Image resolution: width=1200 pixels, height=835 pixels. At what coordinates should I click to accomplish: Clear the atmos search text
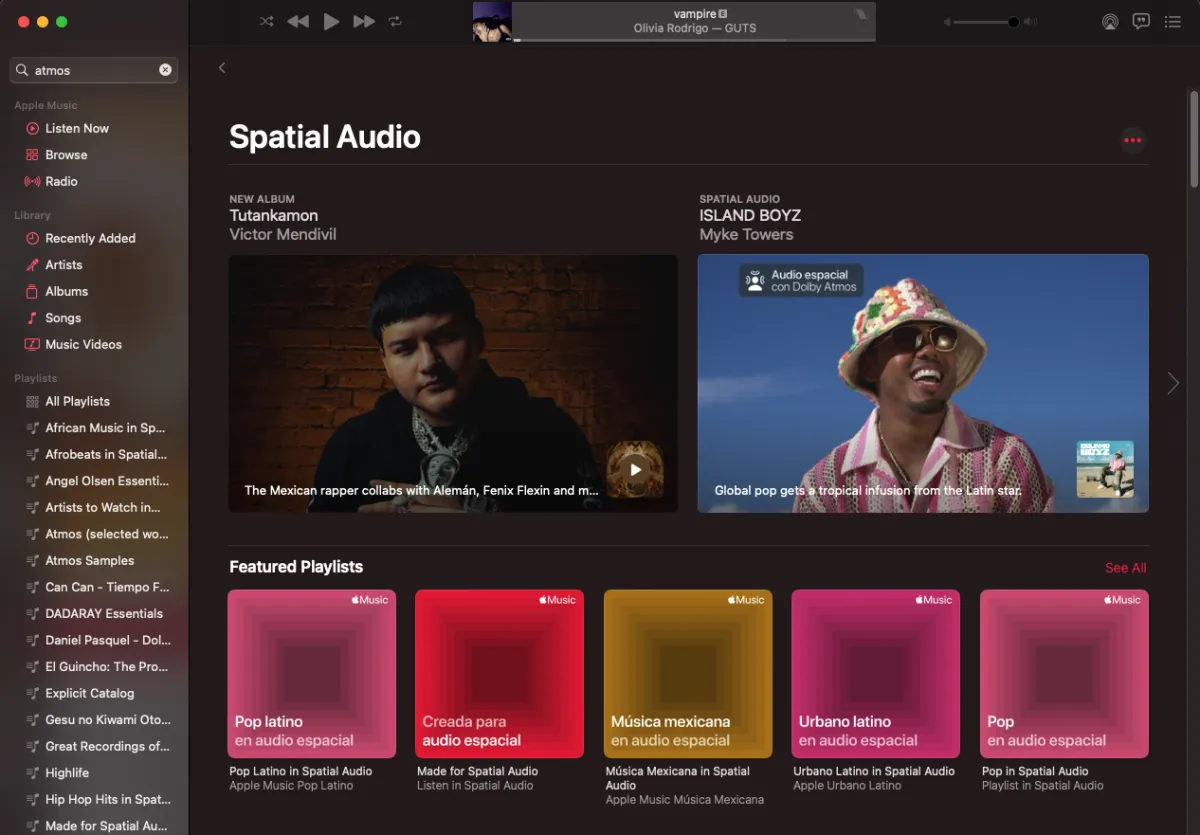coord(165,70)
